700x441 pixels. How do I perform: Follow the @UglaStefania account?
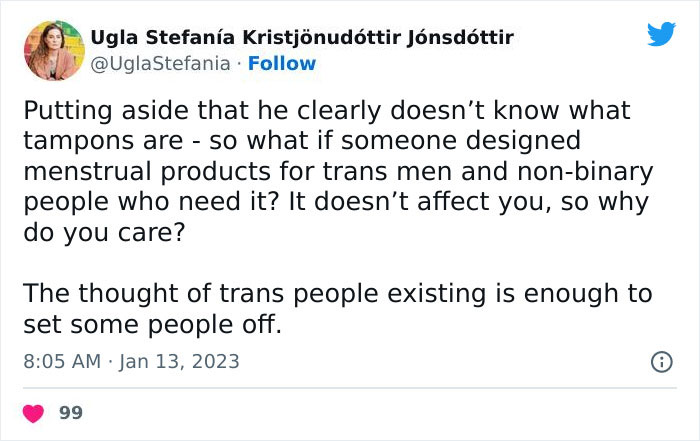[x=281, y=64]
